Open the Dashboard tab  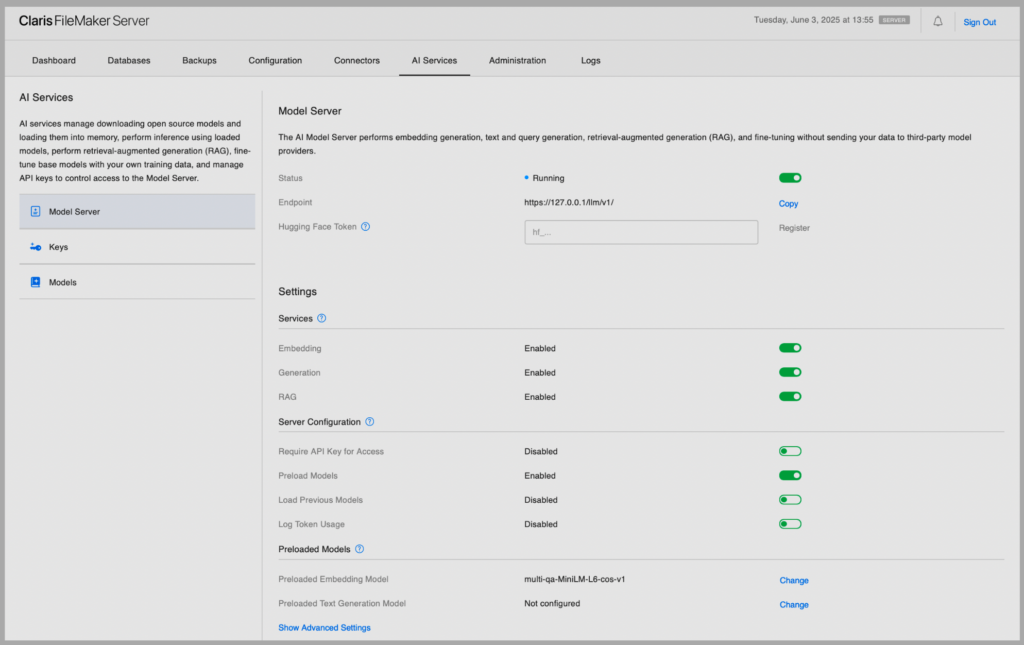click(x=54, y=60)
